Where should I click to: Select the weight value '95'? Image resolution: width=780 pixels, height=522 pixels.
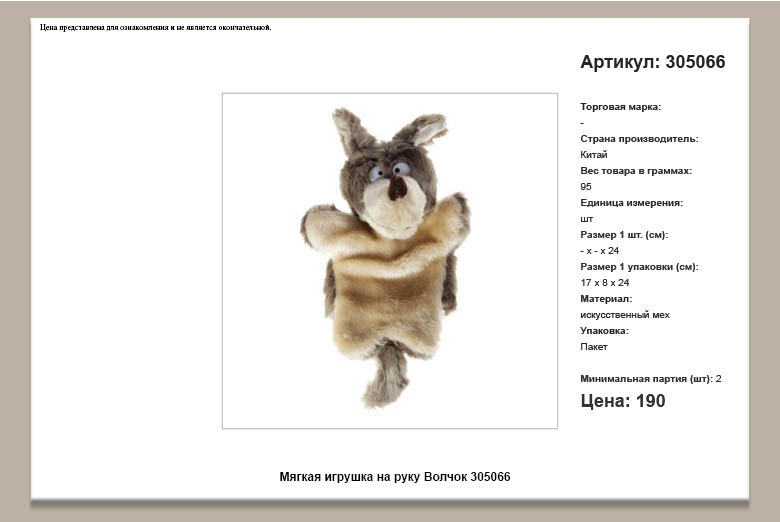[586, 187]
